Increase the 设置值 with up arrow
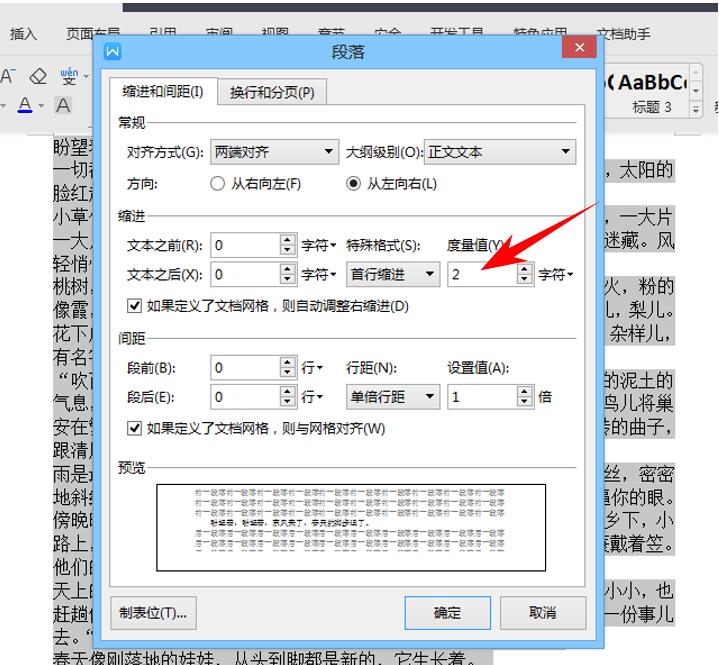The height and width of the screenshot is (665, 719). (524, 391)
